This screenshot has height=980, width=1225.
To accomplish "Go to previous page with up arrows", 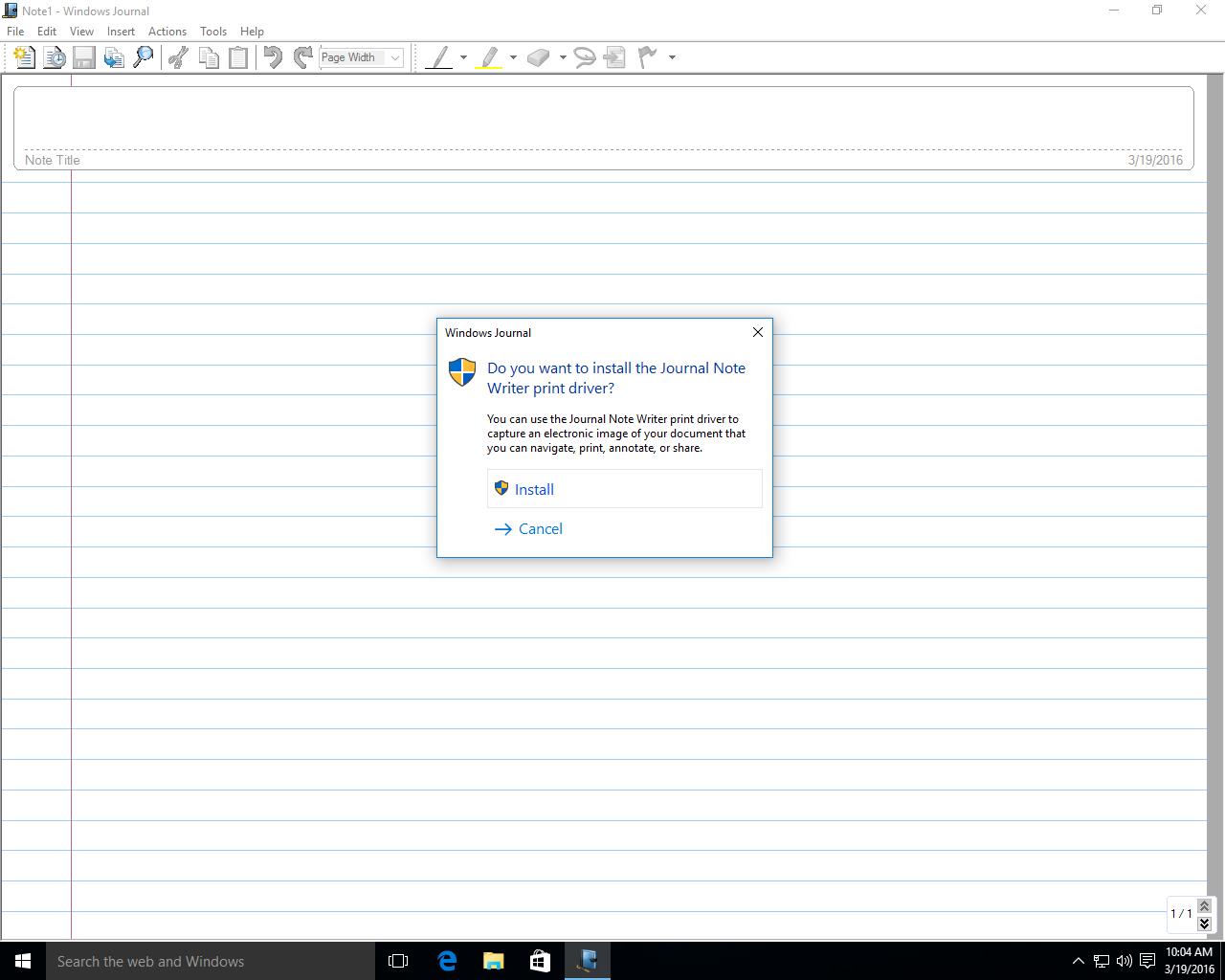I will pyautogui.click(x=1204, y=905).
